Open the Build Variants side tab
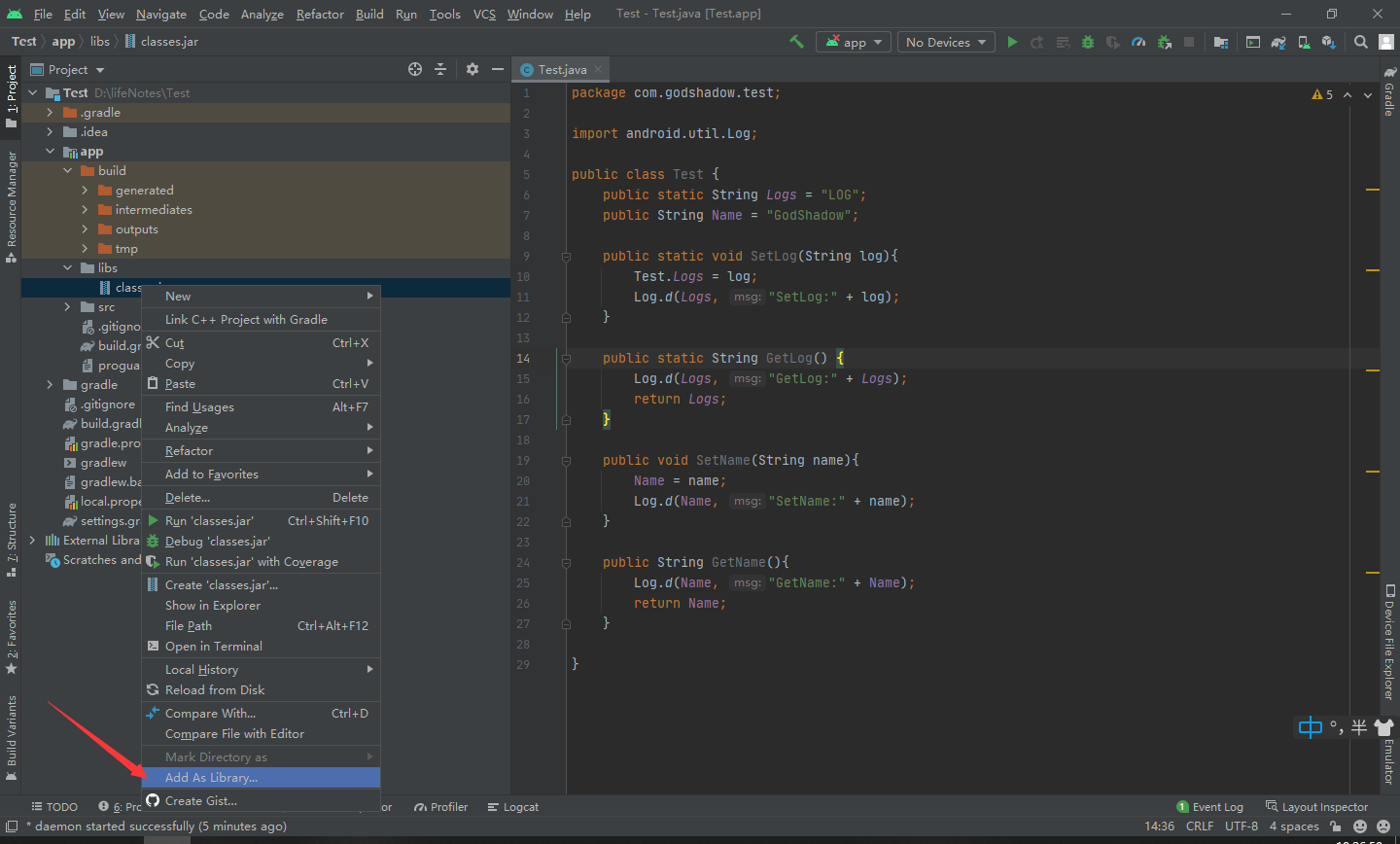Image resolution: width=1400 pixels, height=844 pixels. pos(12,739)
